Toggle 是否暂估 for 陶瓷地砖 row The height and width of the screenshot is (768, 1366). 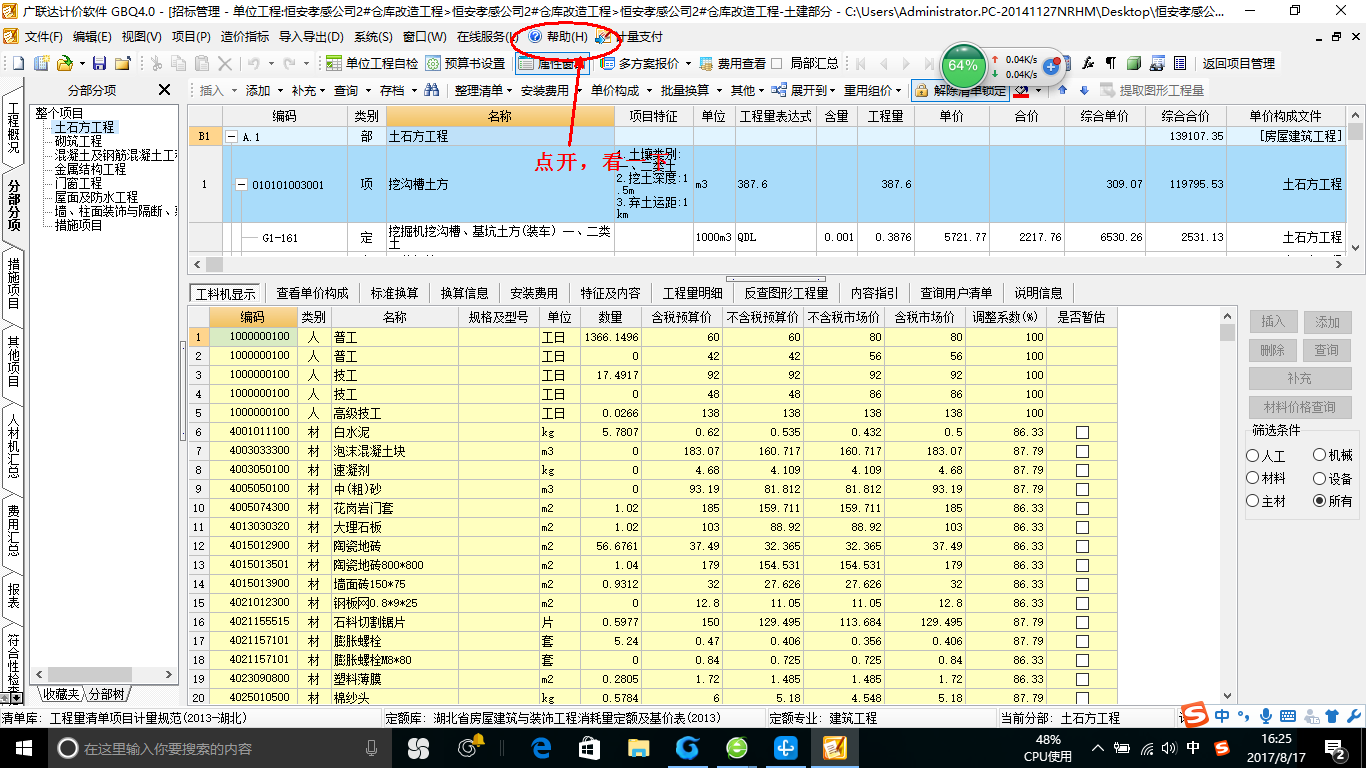(x=1082, y=546)
